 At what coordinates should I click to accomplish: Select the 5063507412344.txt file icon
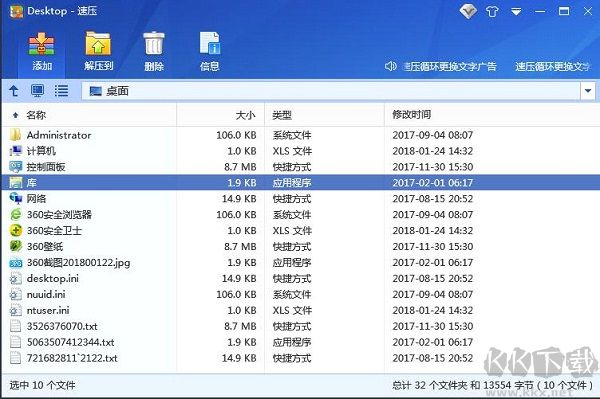pos(15,342)
